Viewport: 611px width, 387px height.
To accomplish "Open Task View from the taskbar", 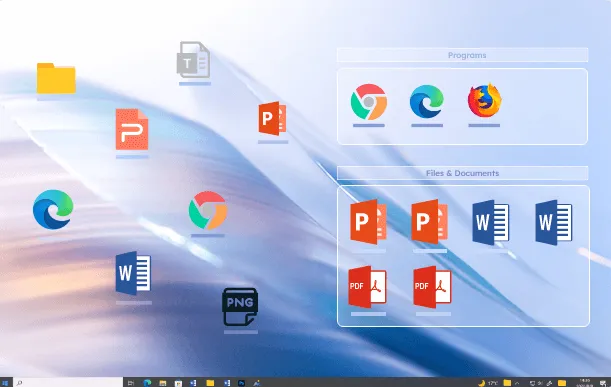I will (131, 383).
